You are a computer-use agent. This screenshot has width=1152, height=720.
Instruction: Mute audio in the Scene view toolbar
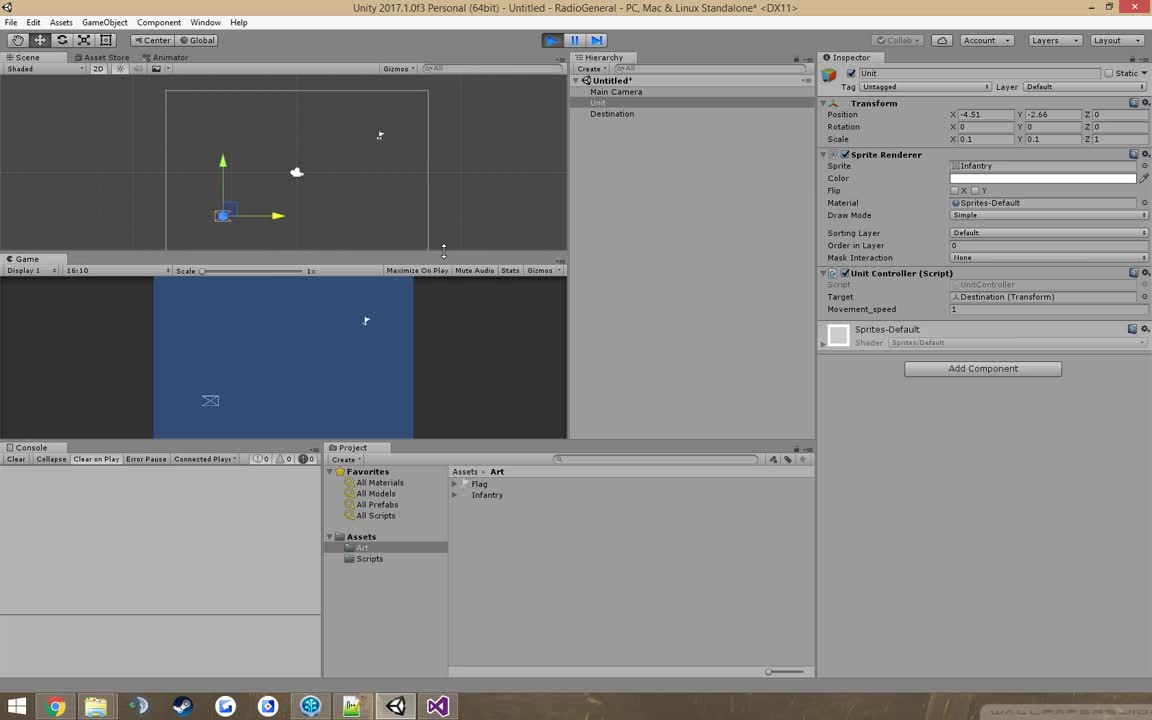pyautogui.click(x=139, y=68)
